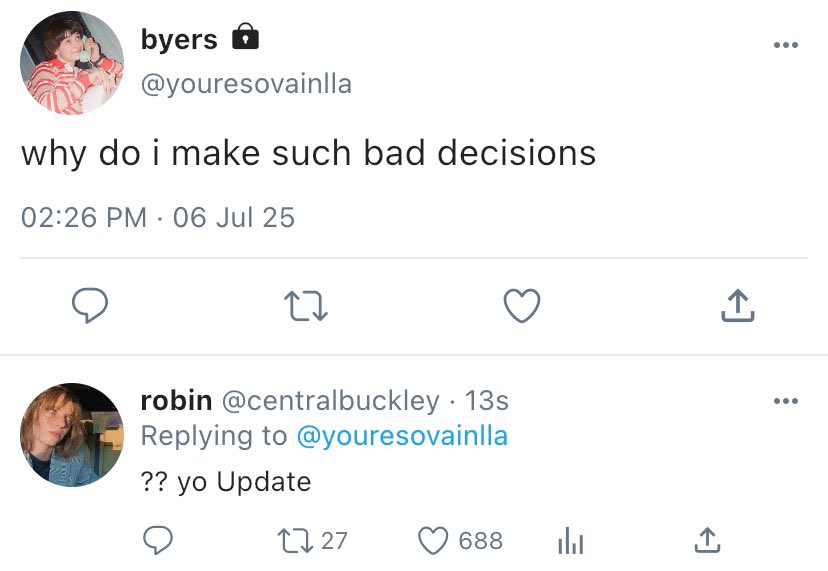Share robin's reply
The width and height of the screenshot is (828, 571).
point(706,541)
